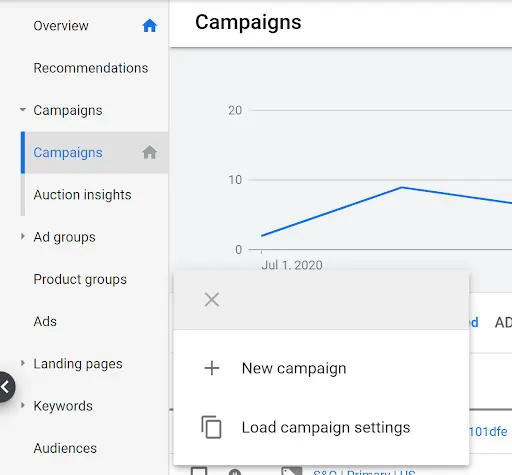Expand the Ad groups arrow
This screenshot has width=512, height=475.
point(23,236)
